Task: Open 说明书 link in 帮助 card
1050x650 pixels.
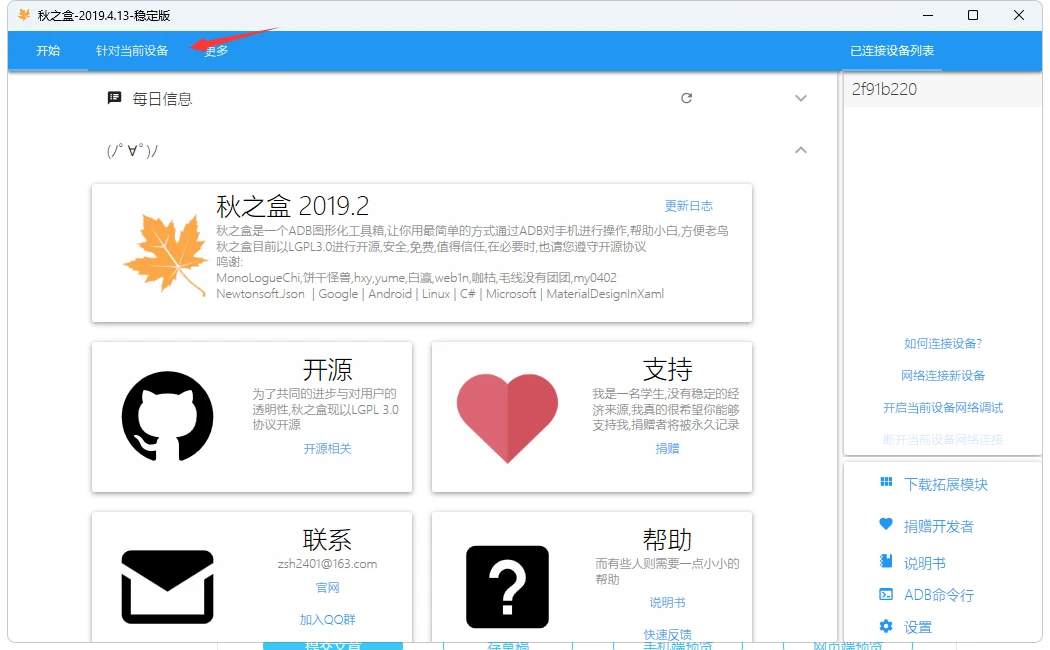Action: click(x=667, y=602)
